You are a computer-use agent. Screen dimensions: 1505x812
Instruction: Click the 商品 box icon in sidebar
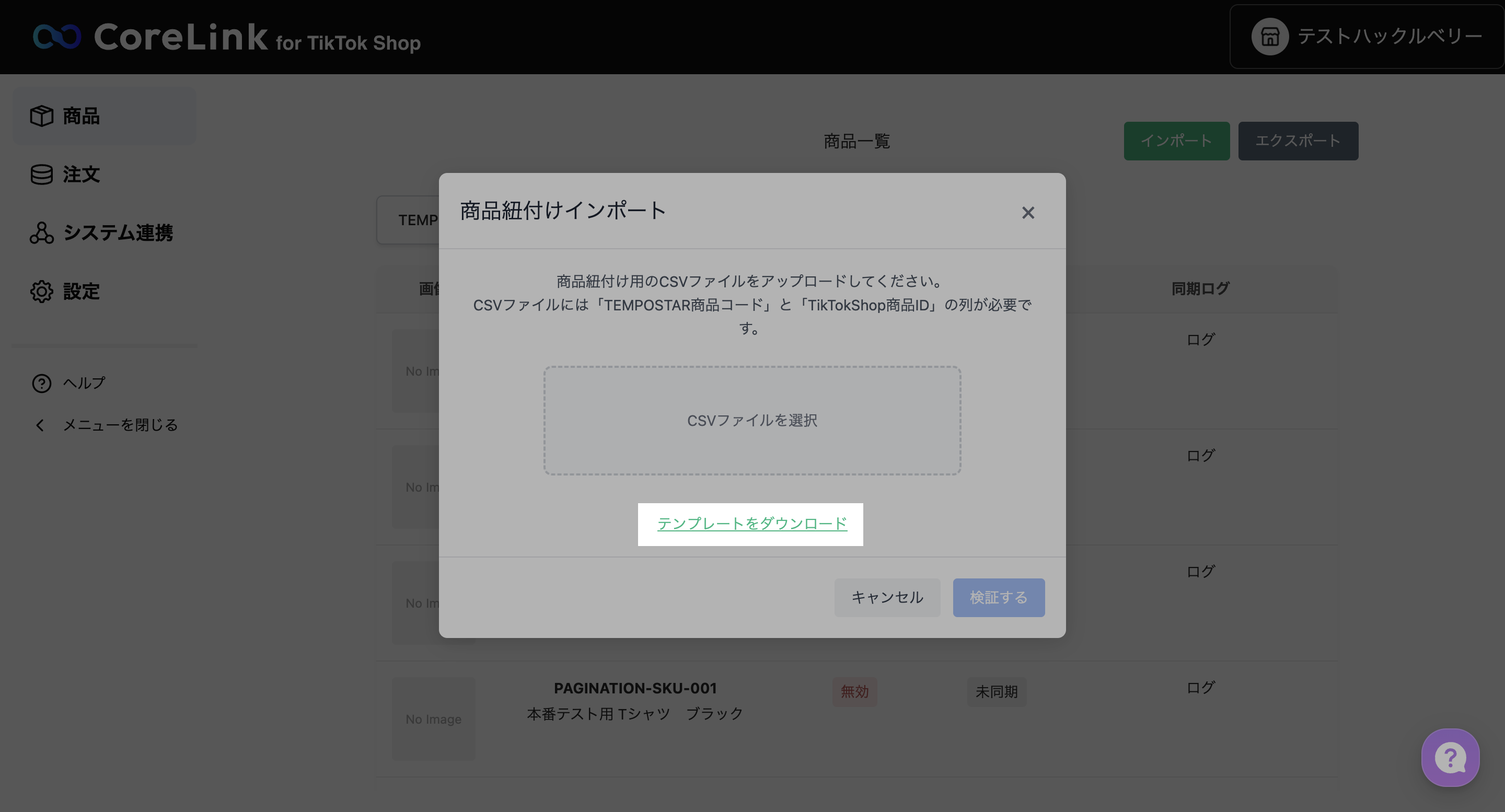coord(41,115)
